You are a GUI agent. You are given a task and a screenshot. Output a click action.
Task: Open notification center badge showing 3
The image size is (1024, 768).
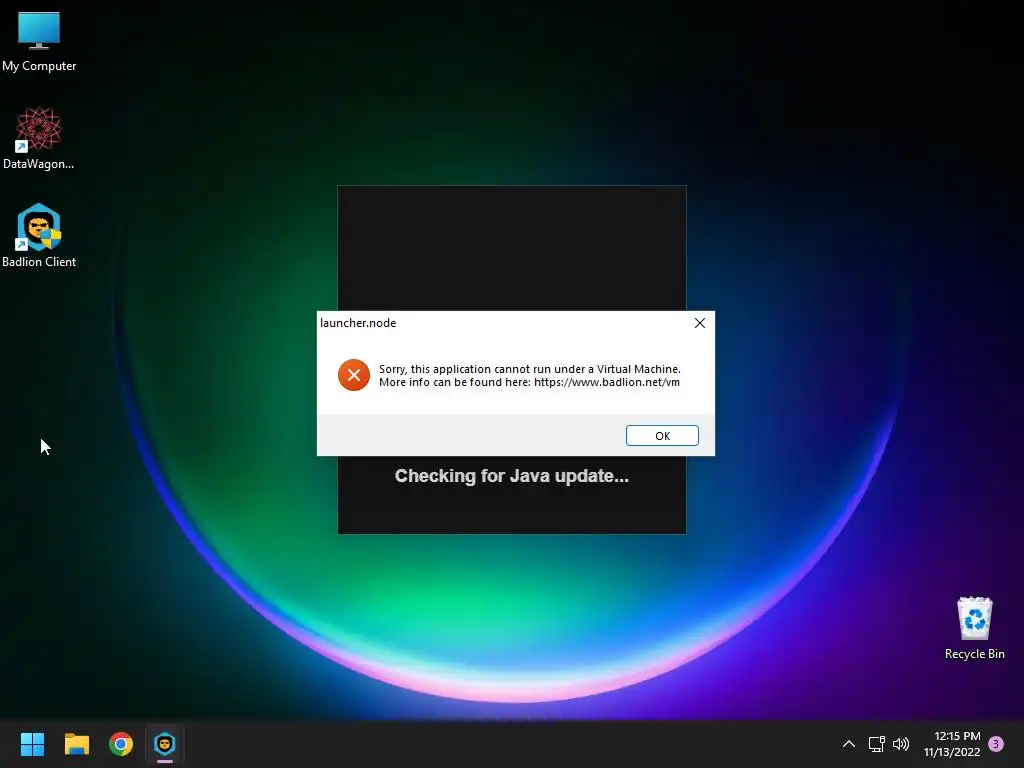(x=996, y=744)
